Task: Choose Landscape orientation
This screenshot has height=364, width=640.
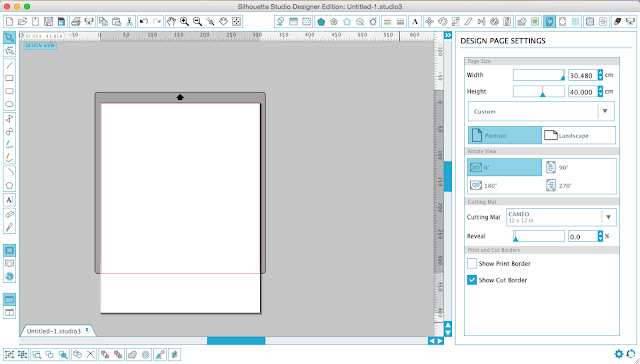Action: pos(578,135)
